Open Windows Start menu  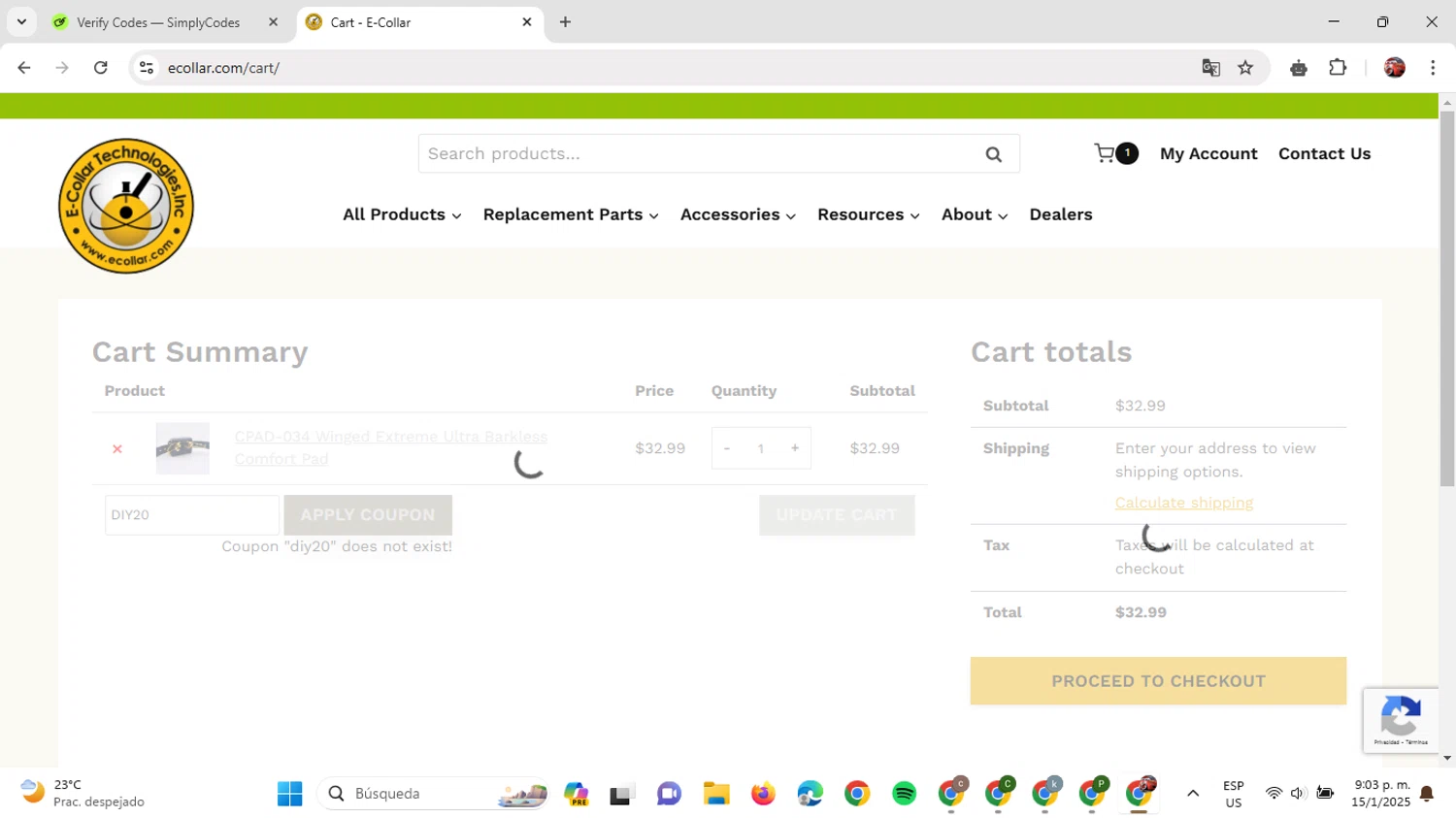(289, 794)
